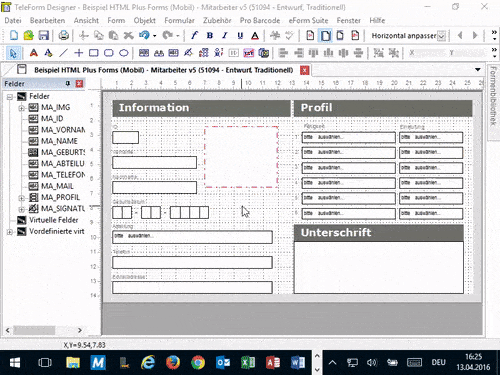Open the font settings (f) icon
The height and width of the screenshot is (375, 500).
(x=194, y=35)
